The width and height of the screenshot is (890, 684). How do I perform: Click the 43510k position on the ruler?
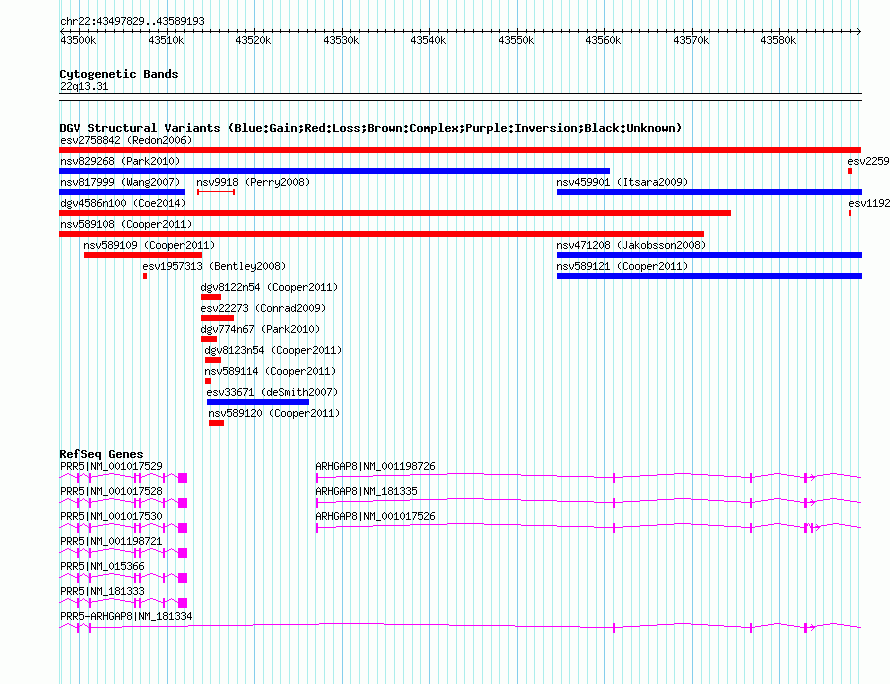(x=166, y=40)
